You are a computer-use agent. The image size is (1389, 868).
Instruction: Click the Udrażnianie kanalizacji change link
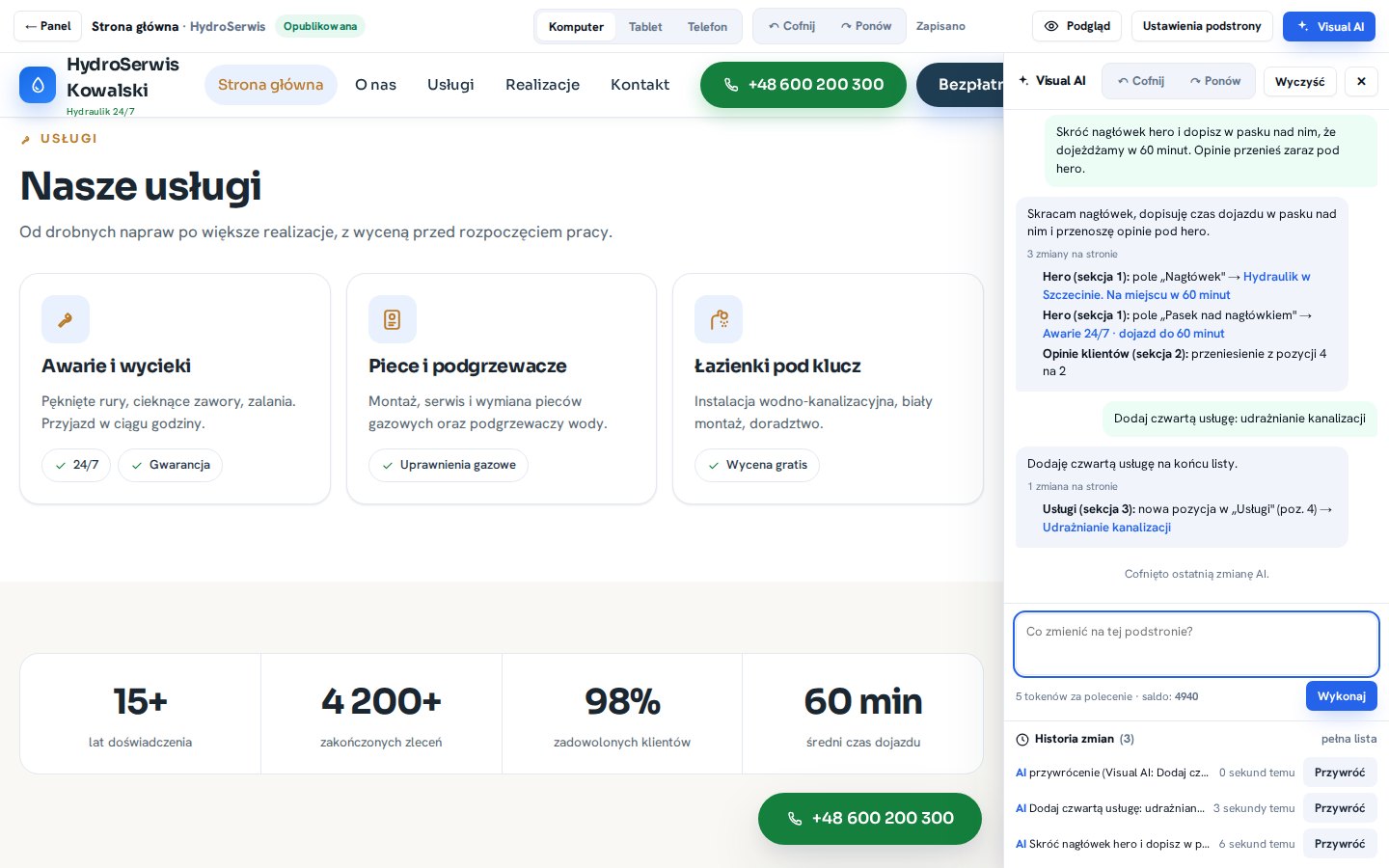pos(1106,528)
